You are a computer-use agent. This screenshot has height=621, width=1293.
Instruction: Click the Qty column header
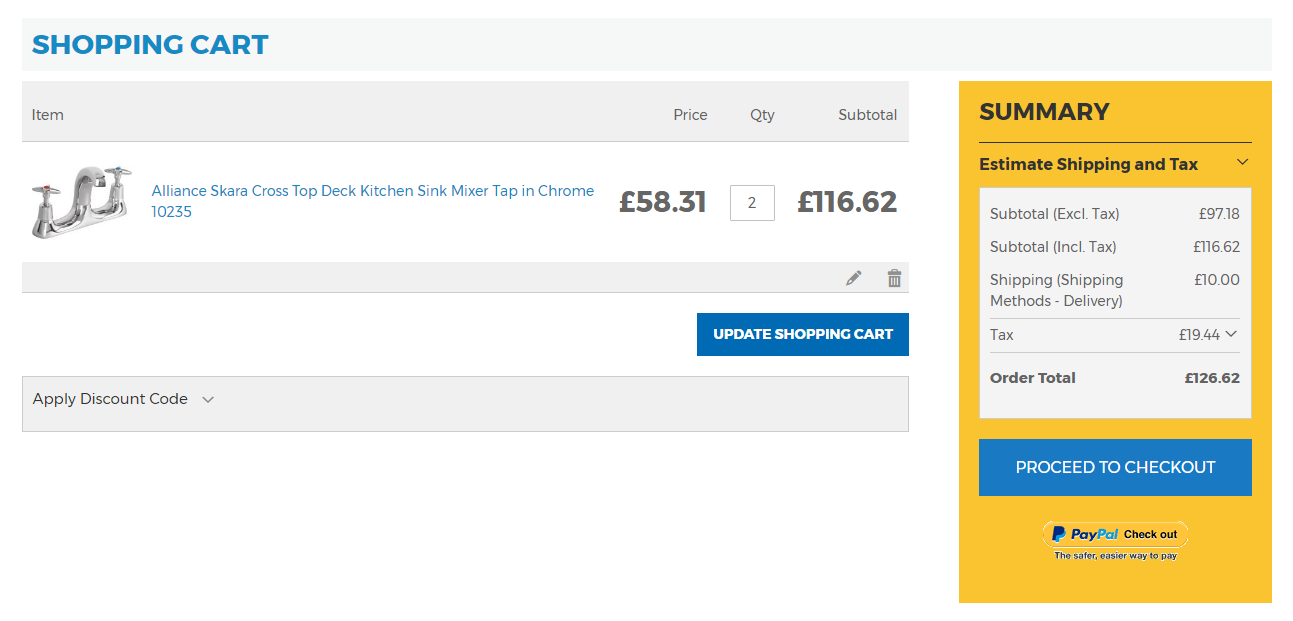[x=762, y=115]
